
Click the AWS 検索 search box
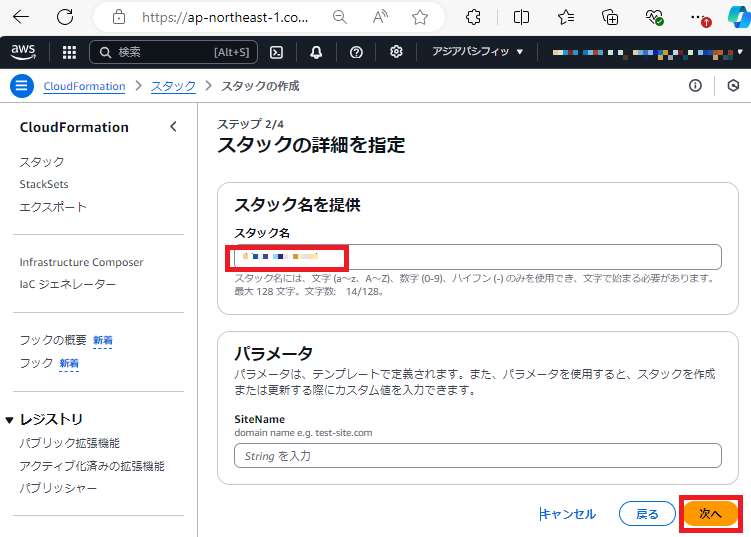coord(173,52)
